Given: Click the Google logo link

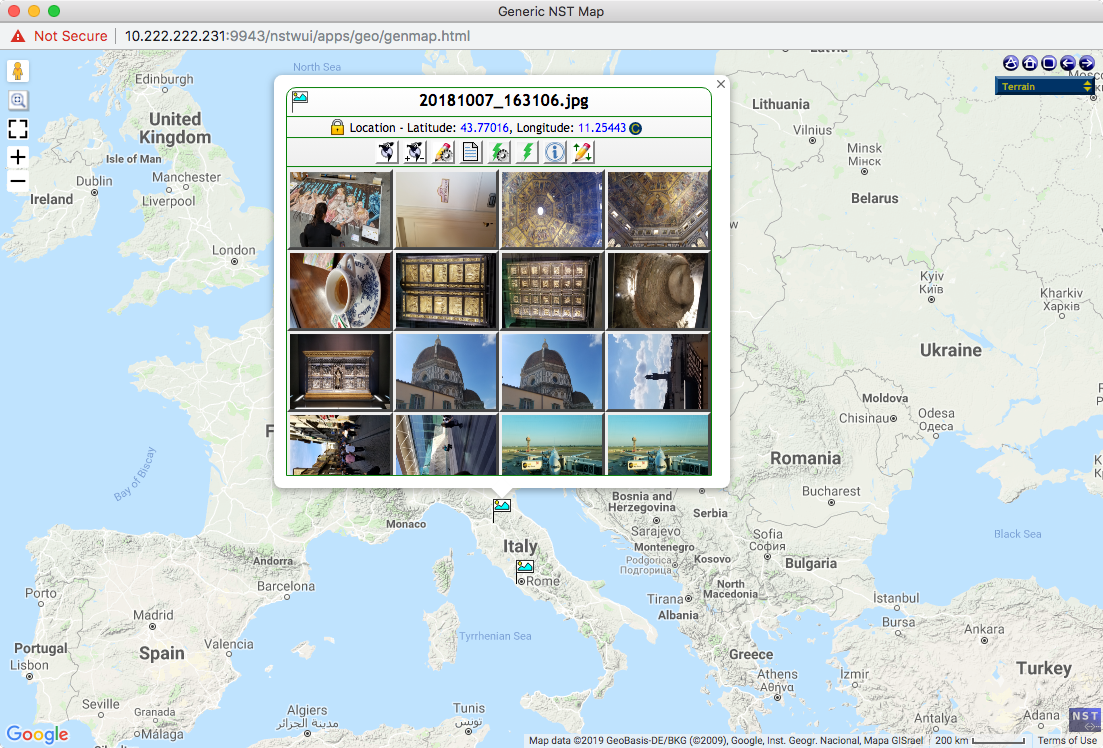Looking at the screenshot, I should [37, 735].
